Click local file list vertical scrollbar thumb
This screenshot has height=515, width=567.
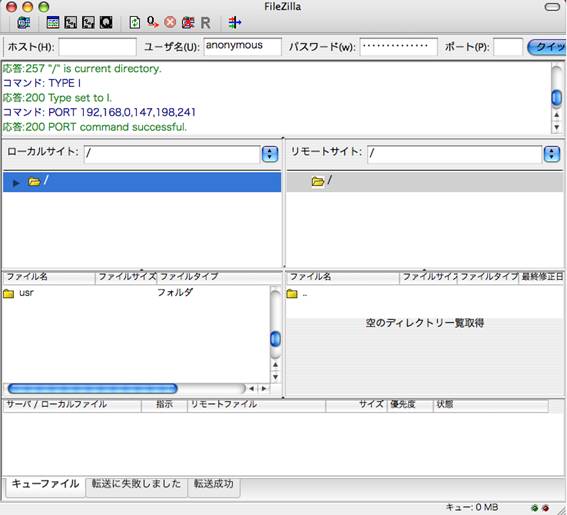276,339
